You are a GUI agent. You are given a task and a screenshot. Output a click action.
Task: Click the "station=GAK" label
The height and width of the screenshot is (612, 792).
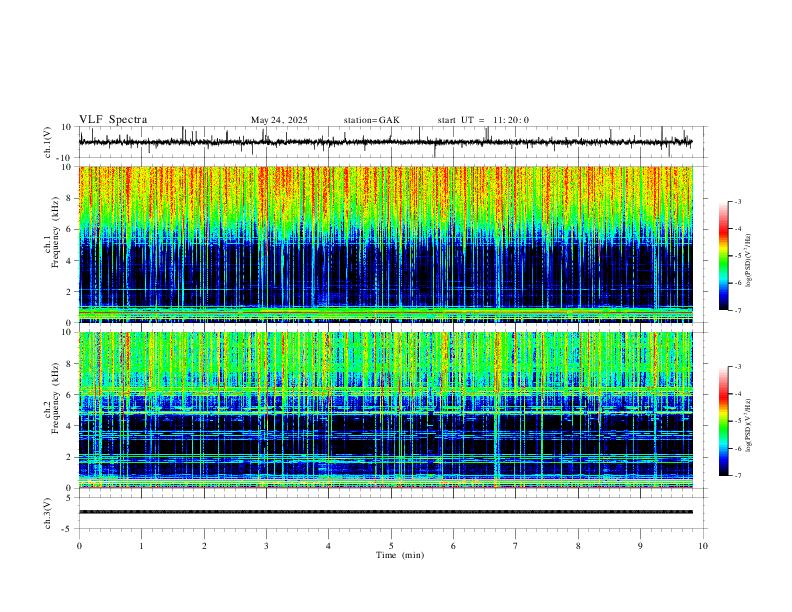372,120
